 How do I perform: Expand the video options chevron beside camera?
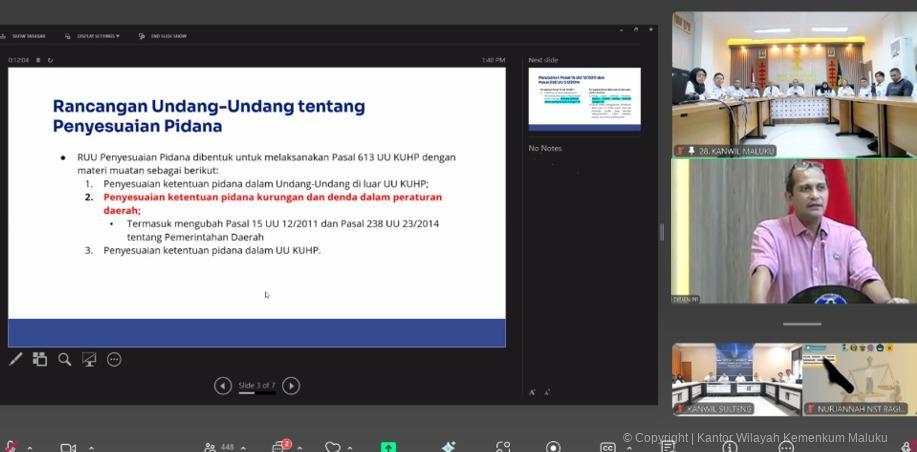[x=91, y=448]
